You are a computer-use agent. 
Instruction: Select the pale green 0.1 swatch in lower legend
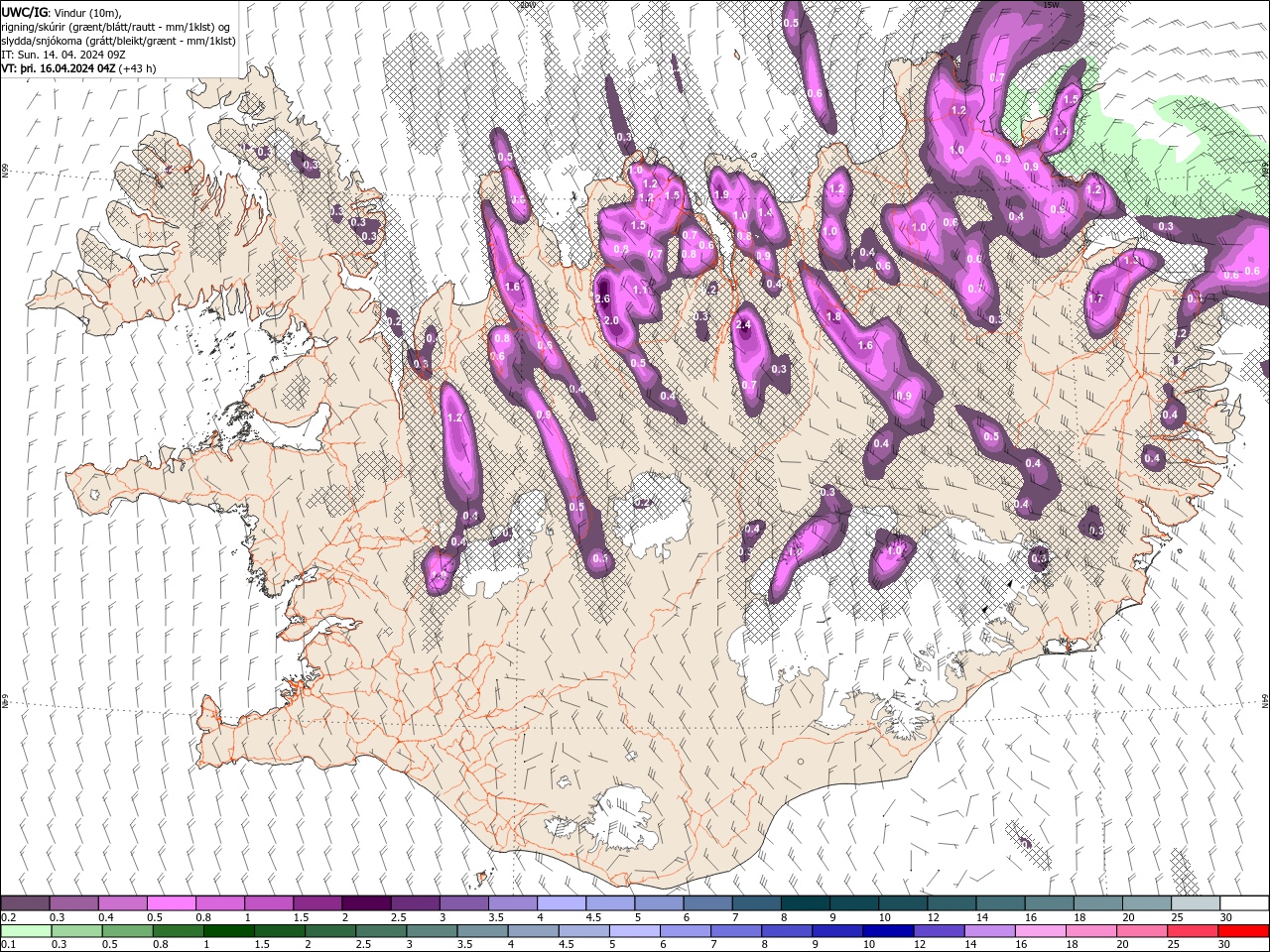[x=25, y=931]
